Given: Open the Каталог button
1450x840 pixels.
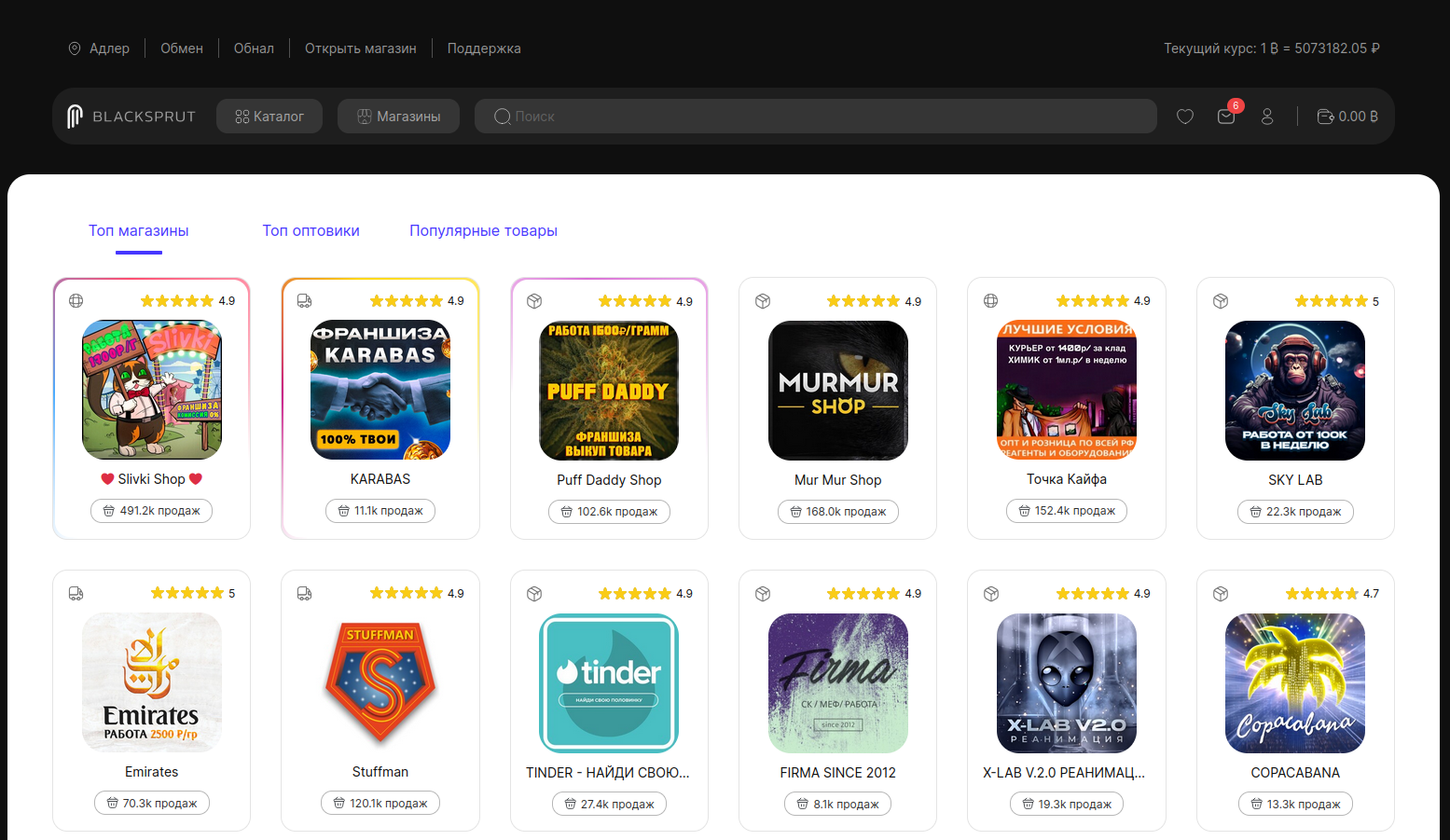Looking at the screenshot, I should [269, 117].
